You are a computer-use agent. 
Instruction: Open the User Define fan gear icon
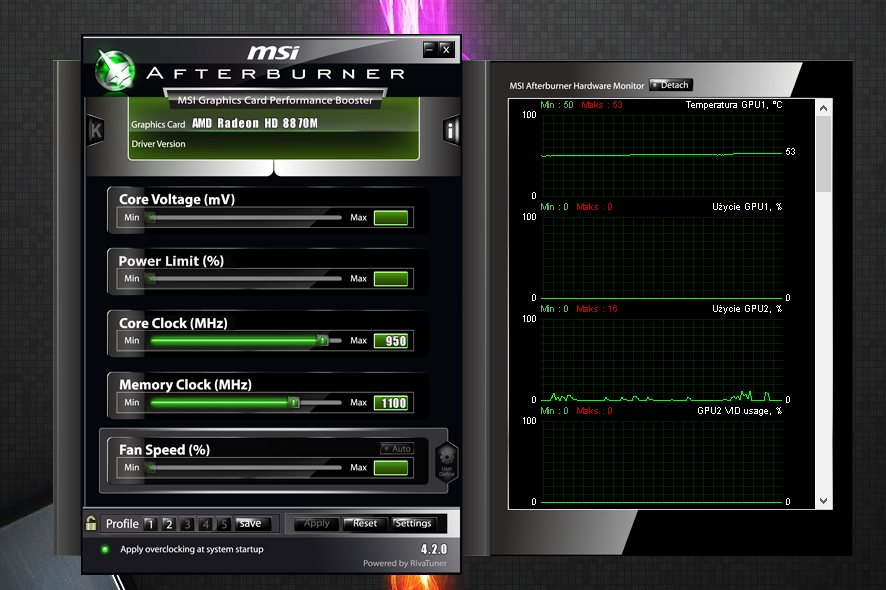pyautogui.click(x=446, y=462)
